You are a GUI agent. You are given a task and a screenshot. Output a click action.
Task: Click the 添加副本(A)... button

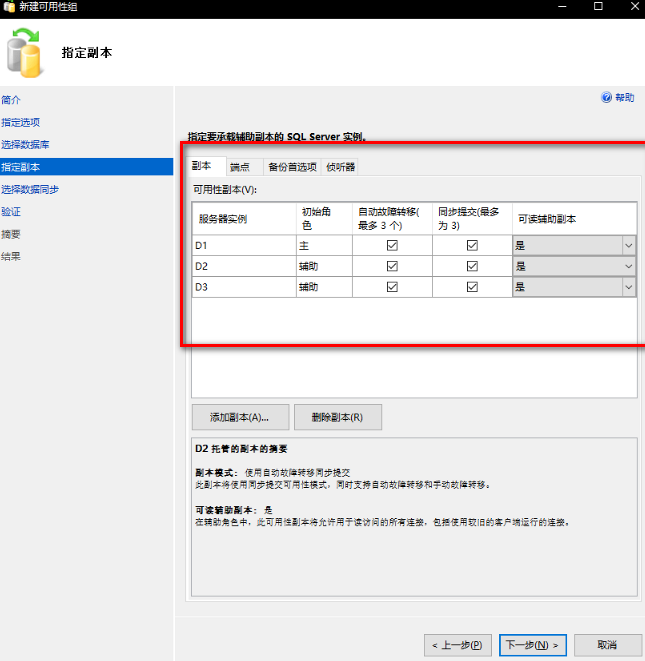coord(240,417)
